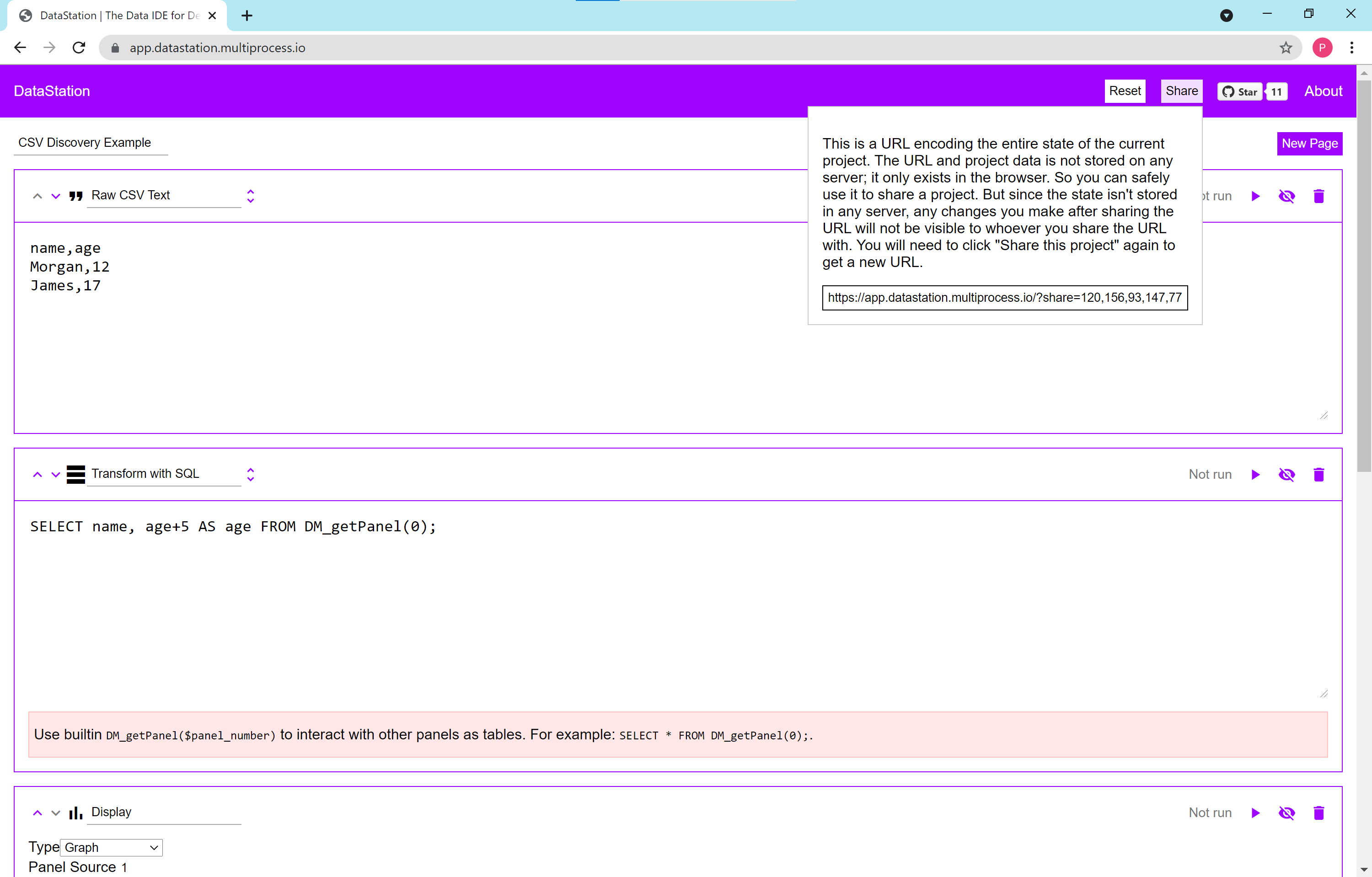
Task: Move Display panel down
Action: [x=56, y=813]
